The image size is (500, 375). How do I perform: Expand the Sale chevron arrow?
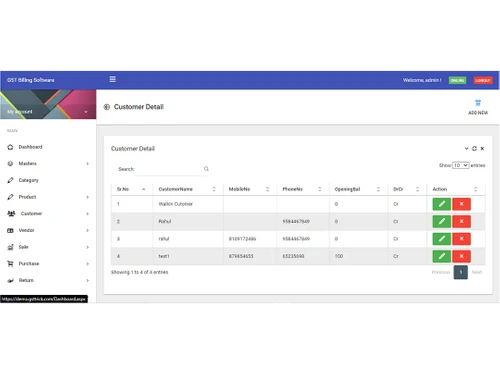[x=88, y=247]
